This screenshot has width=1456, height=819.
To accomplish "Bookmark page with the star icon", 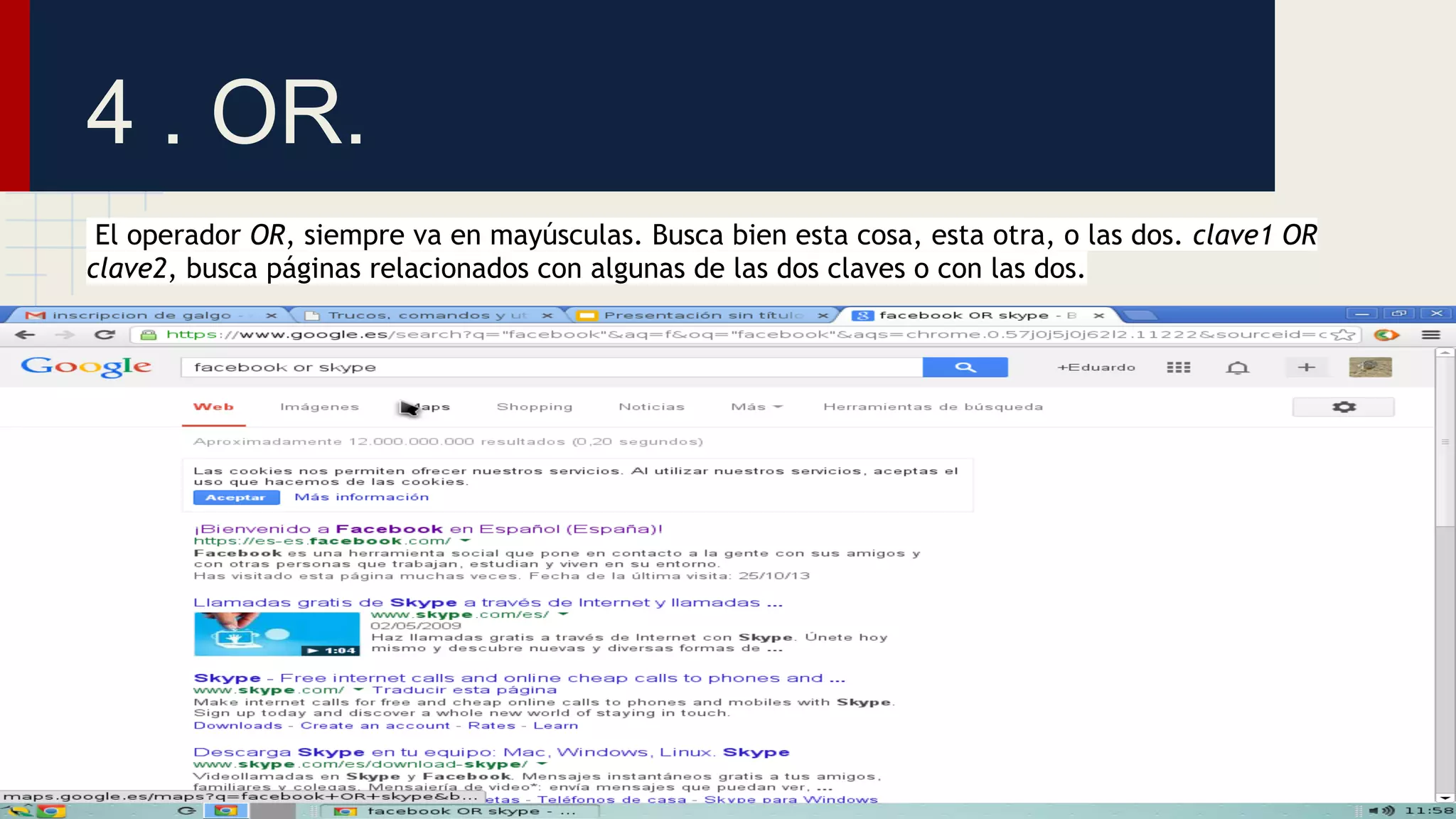I will point(1342,335).
